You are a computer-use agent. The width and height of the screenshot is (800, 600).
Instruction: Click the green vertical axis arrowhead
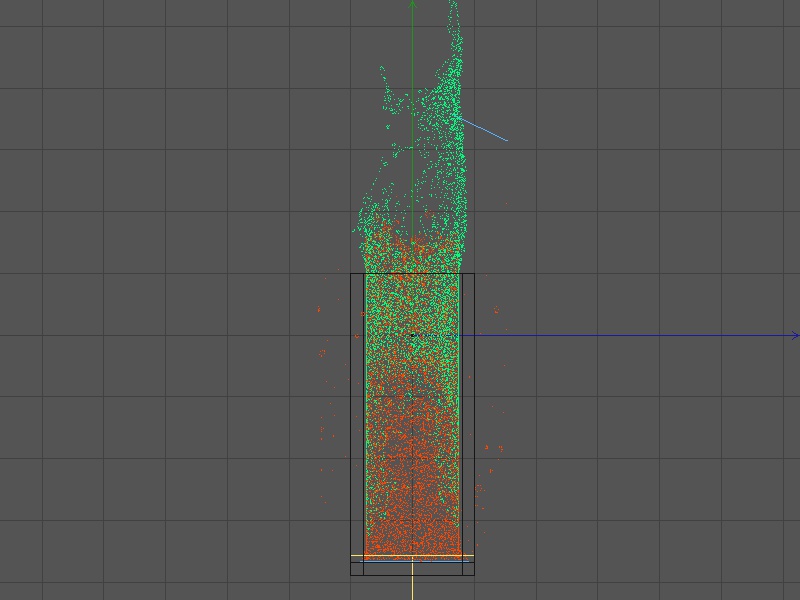pyautogui.click(x=412, y=4)
